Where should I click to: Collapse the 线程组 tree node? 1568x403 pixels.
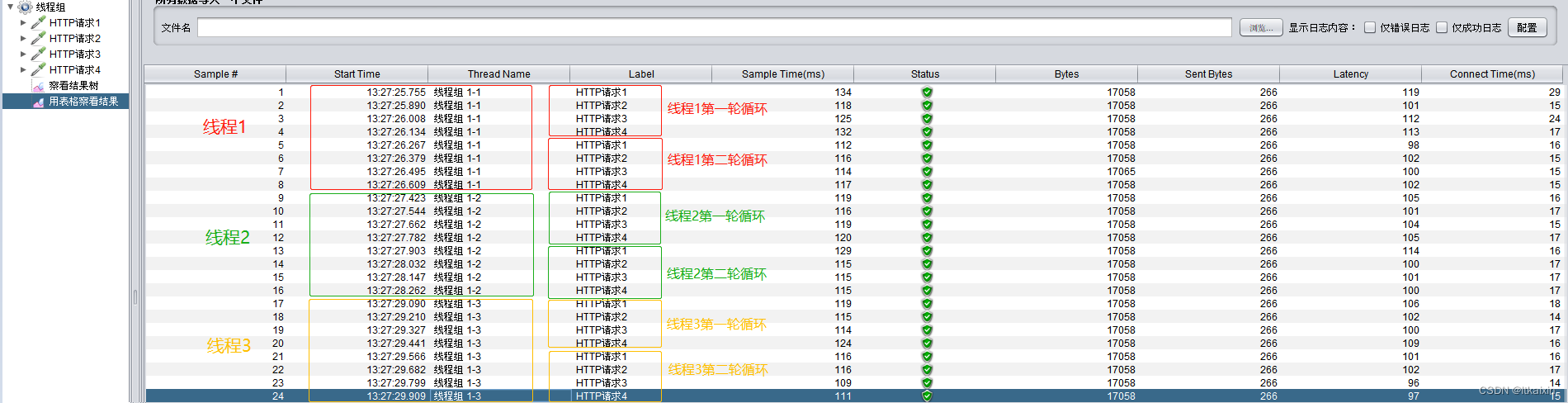pyautogui.click(x=10, y=7)
